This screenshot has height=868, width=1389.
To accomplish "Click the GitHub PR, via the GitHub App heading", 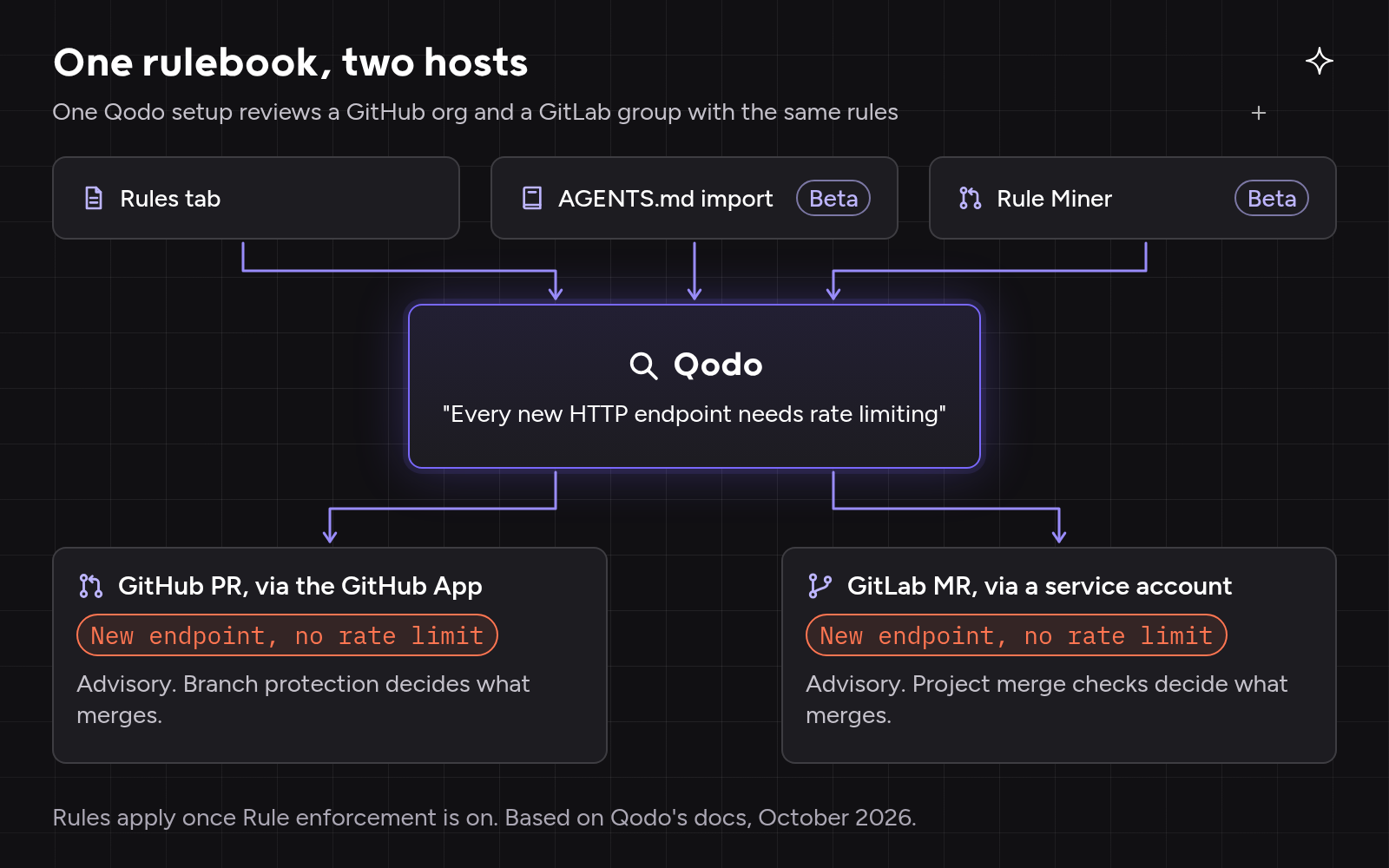I will pyautogui.click(x=300, y=587).
